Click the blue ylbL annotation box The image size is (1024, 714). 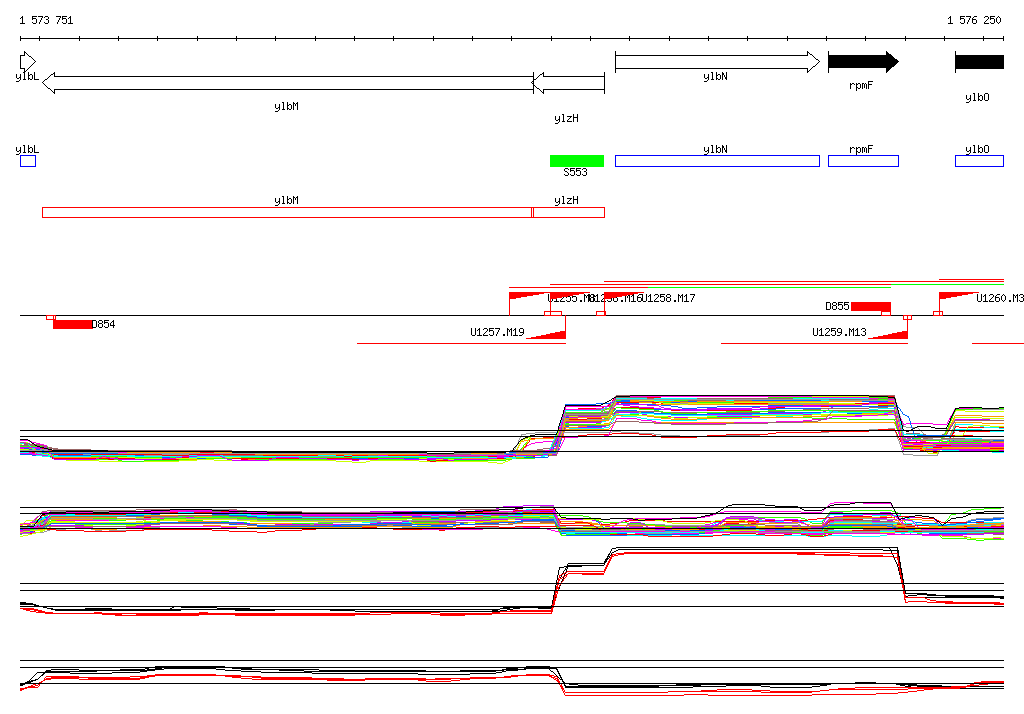(x=28, y=161)
